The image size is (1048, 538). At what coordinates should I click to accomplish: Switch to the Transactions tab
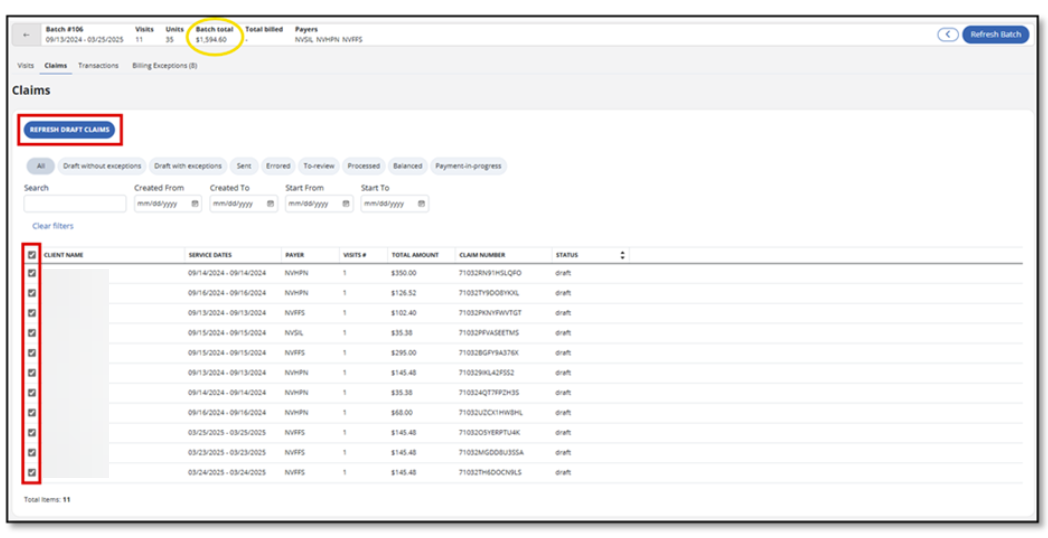point(98,66)
